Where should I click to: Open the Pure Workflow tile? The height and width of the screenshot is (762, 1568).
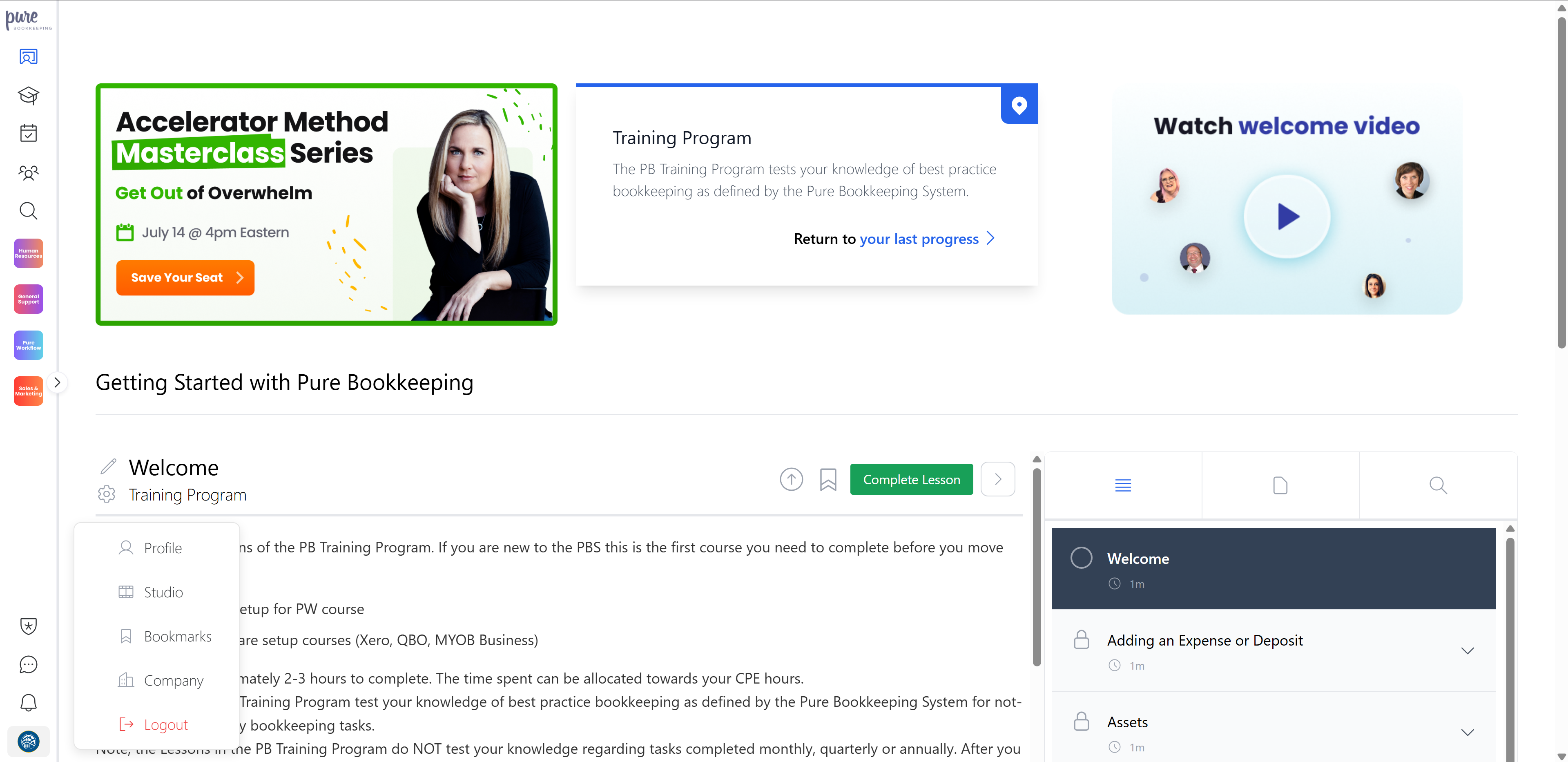28,345
